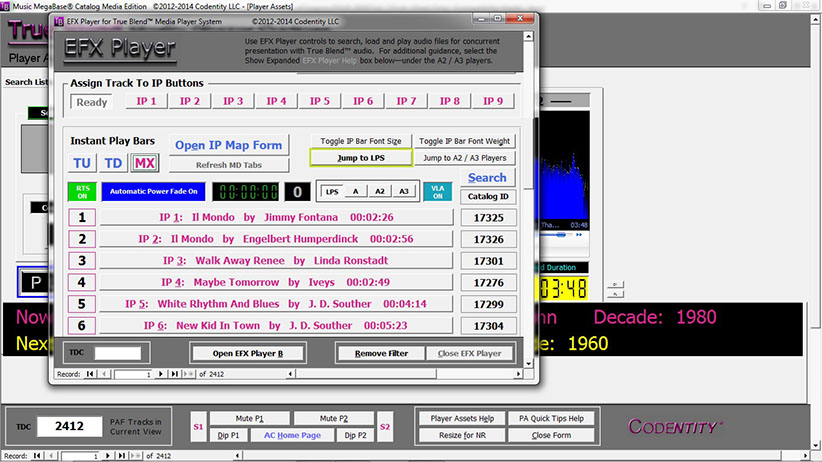
Task: Click the TD instant play bars button
Action: pyautogui.click(x=114, y=164)
